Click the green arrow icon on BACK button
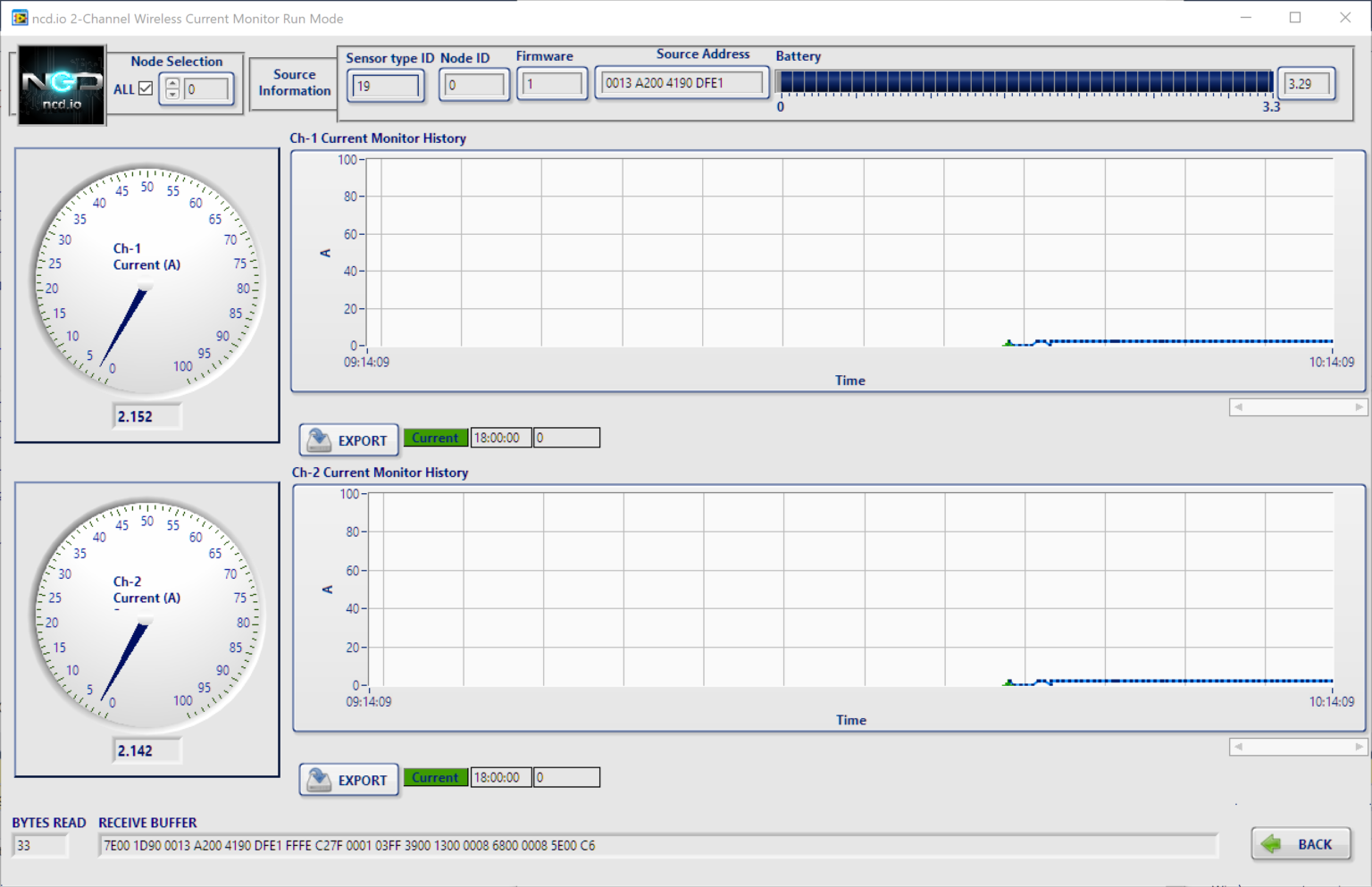Image resolution: width=1372 pixels, height=887 pixels. (1271, 843)
